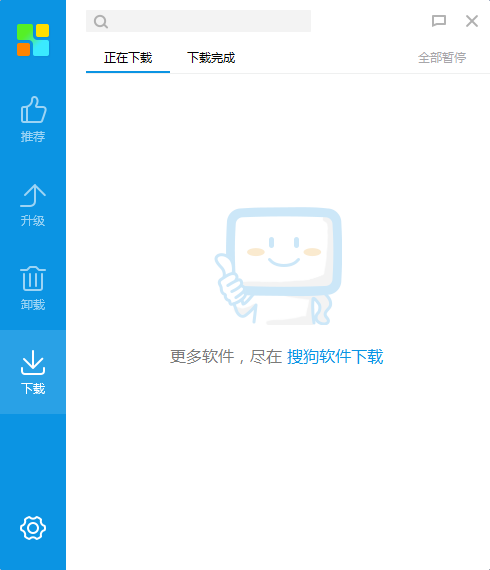Click the search magnifier icon
This screenshot has height=570, width=490.
101,21
